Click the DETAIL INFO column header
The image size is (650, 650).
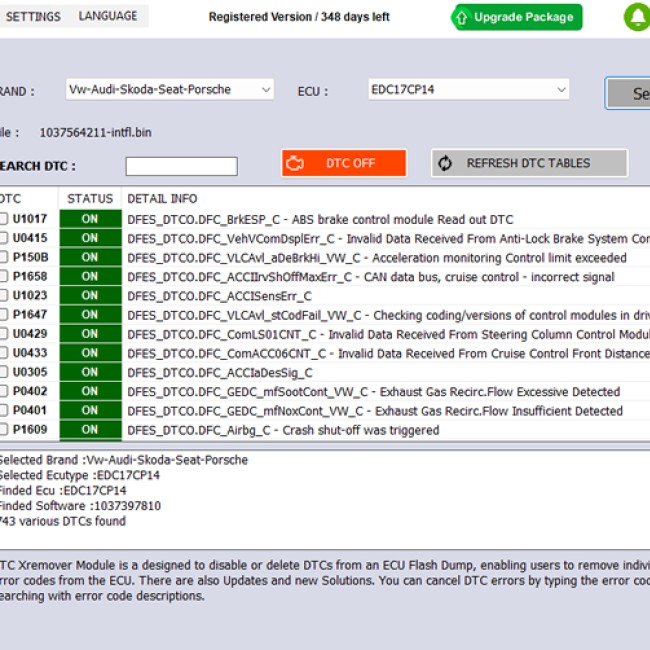[162, 199]
